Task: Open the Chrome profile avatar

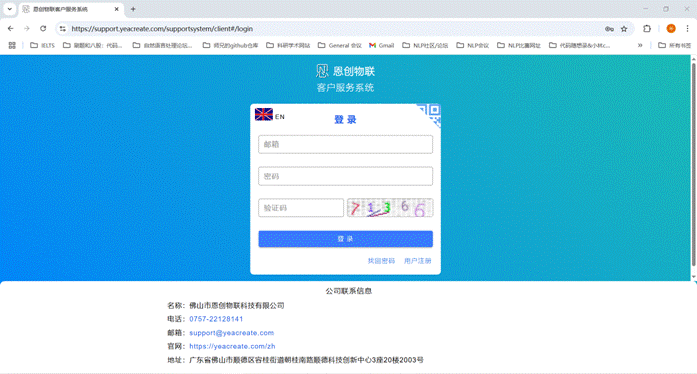Action: coord(671,28)
